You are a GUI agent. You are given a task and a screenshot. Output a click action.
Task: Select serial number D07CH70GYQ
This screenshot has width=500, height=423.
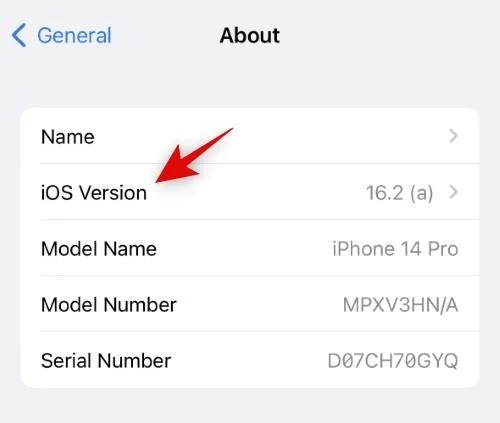(393, 361)
